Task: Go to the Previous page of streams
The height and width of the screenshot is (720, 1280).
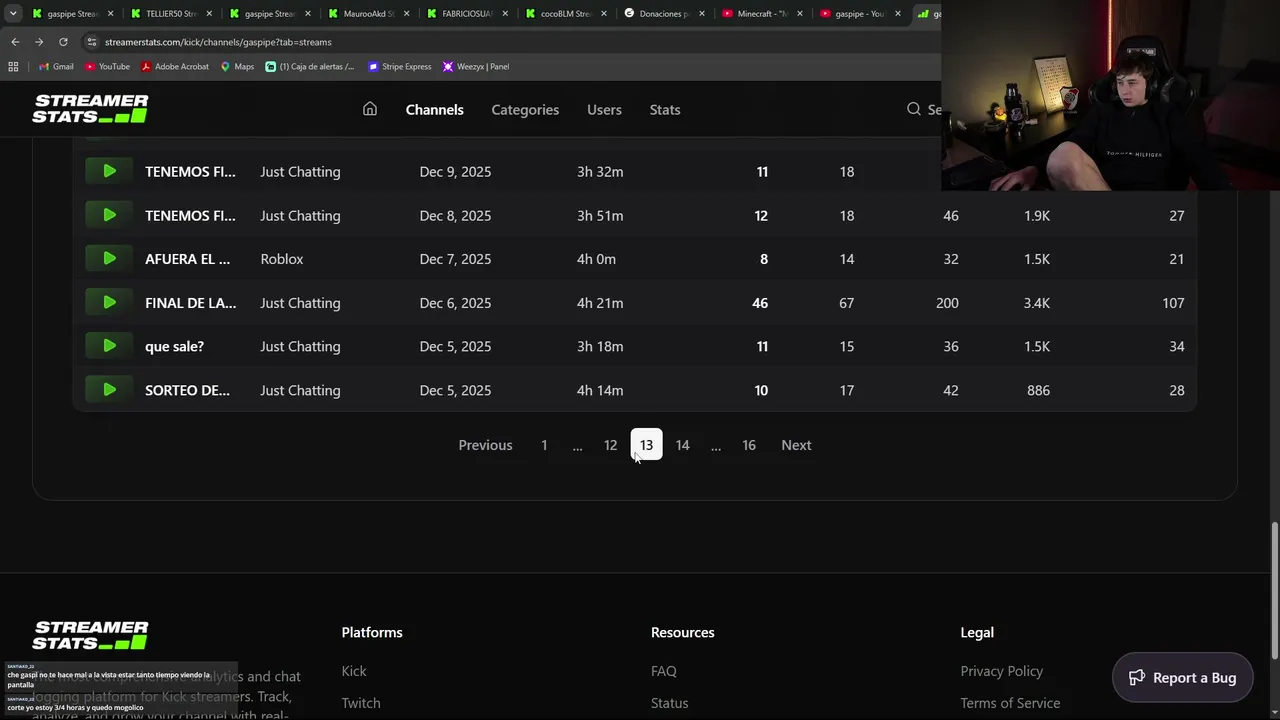Action: point(485,445)
